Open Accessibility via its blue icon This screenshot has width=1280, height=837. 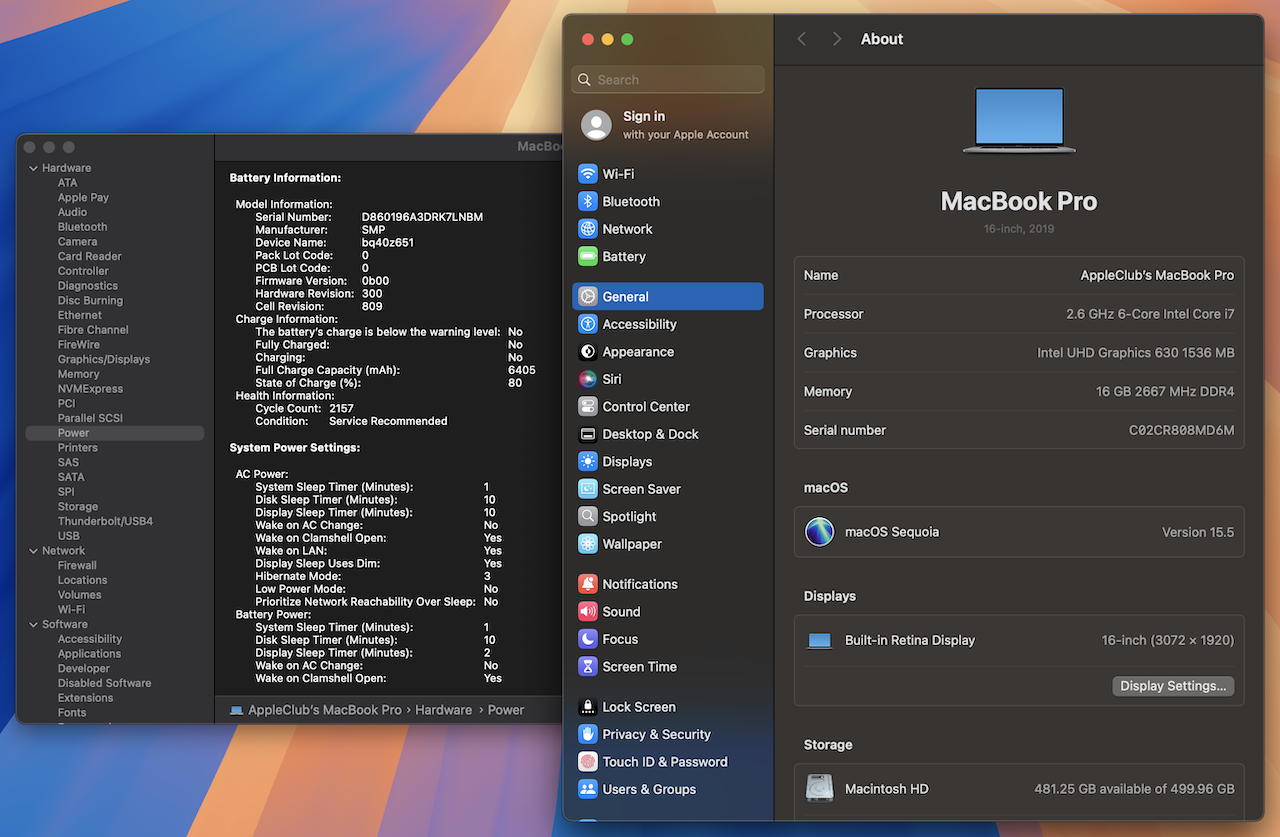(588, 324)
